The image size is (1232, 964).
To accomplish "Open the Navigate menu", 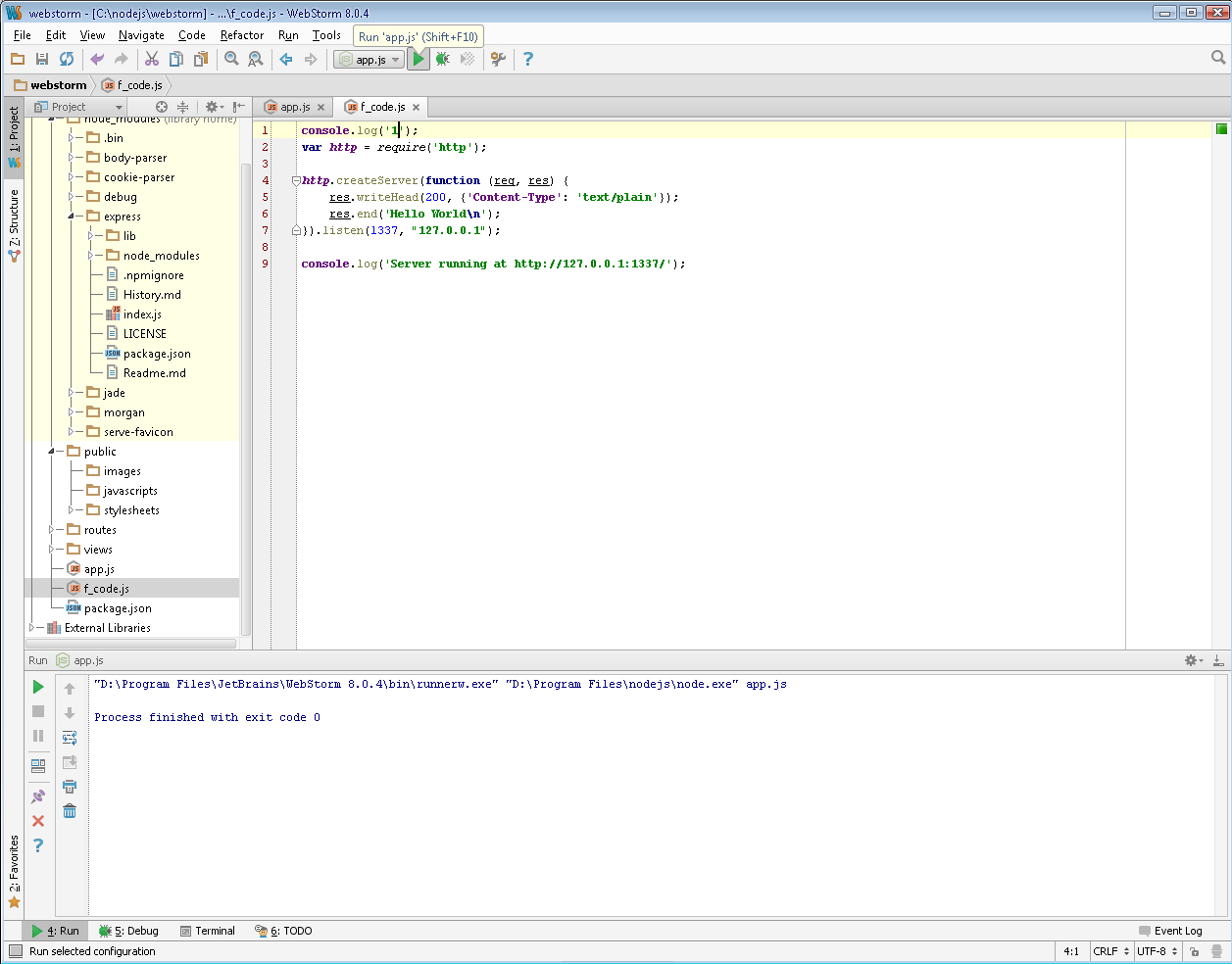I will pyautogui.click(x=141, y=35).
